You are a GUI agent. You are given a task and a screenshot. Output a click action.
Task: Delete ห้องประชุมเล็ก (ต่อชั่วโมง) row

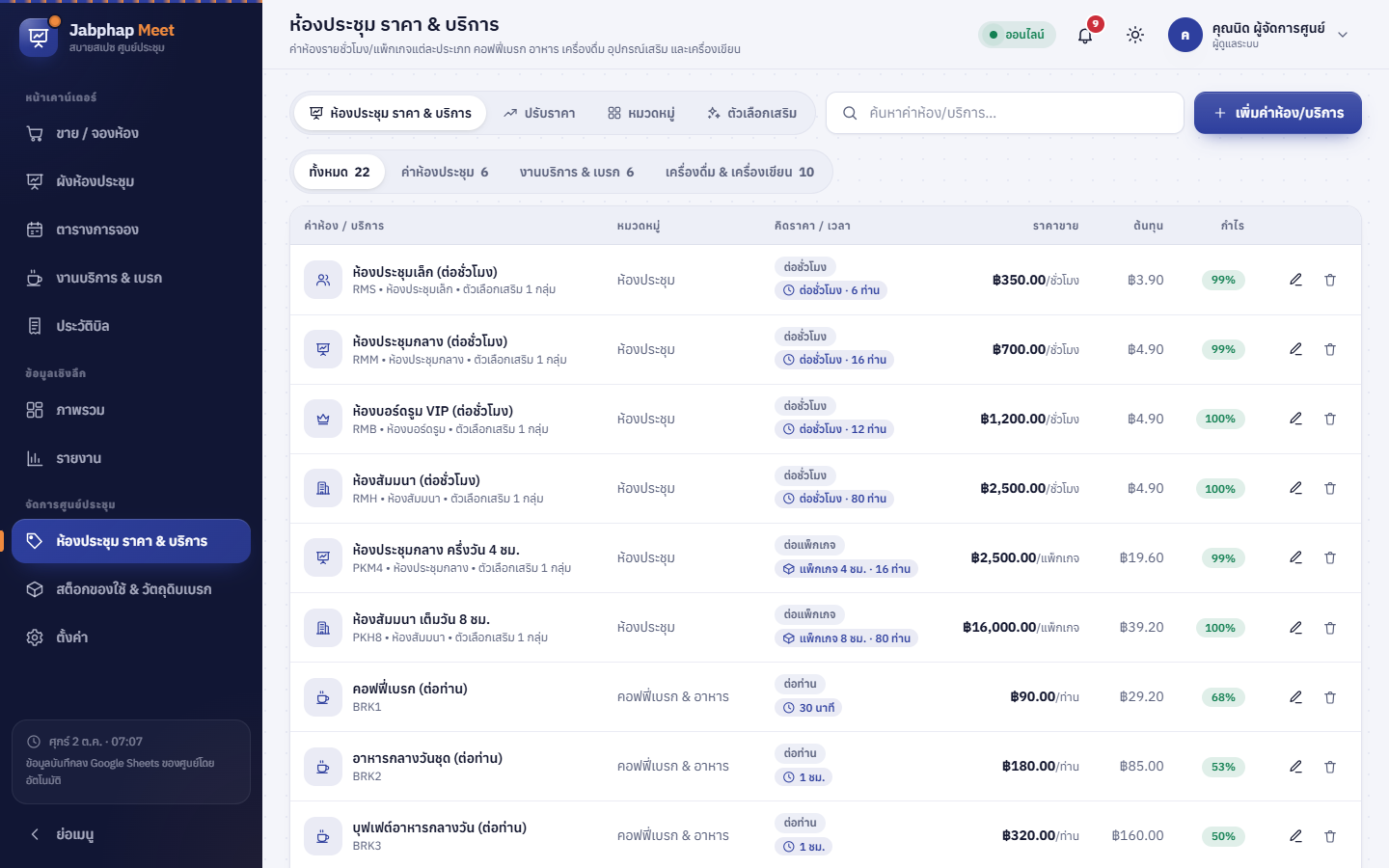point(1330,280)
